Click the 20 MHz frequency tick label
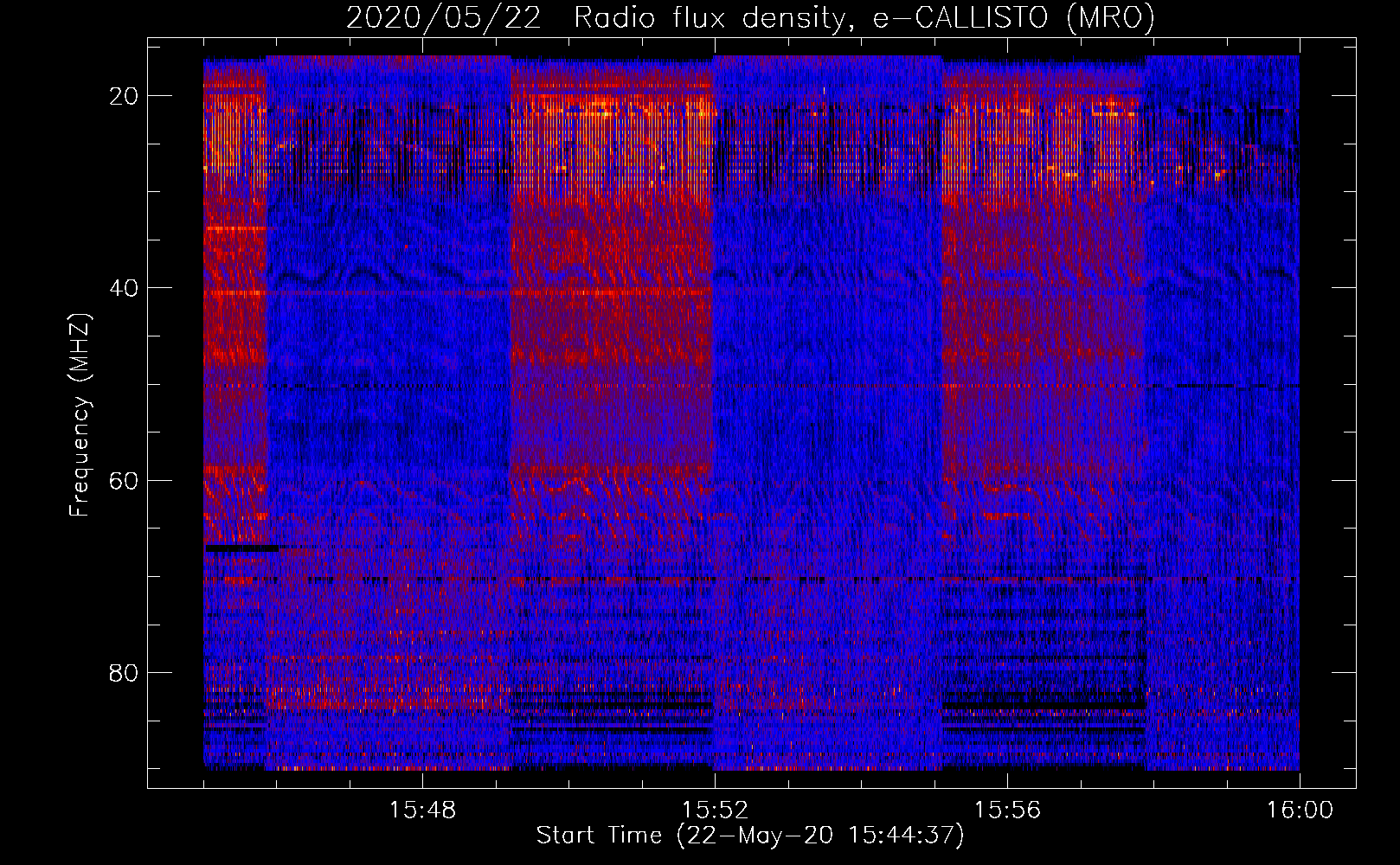 [x=125, y=96]
